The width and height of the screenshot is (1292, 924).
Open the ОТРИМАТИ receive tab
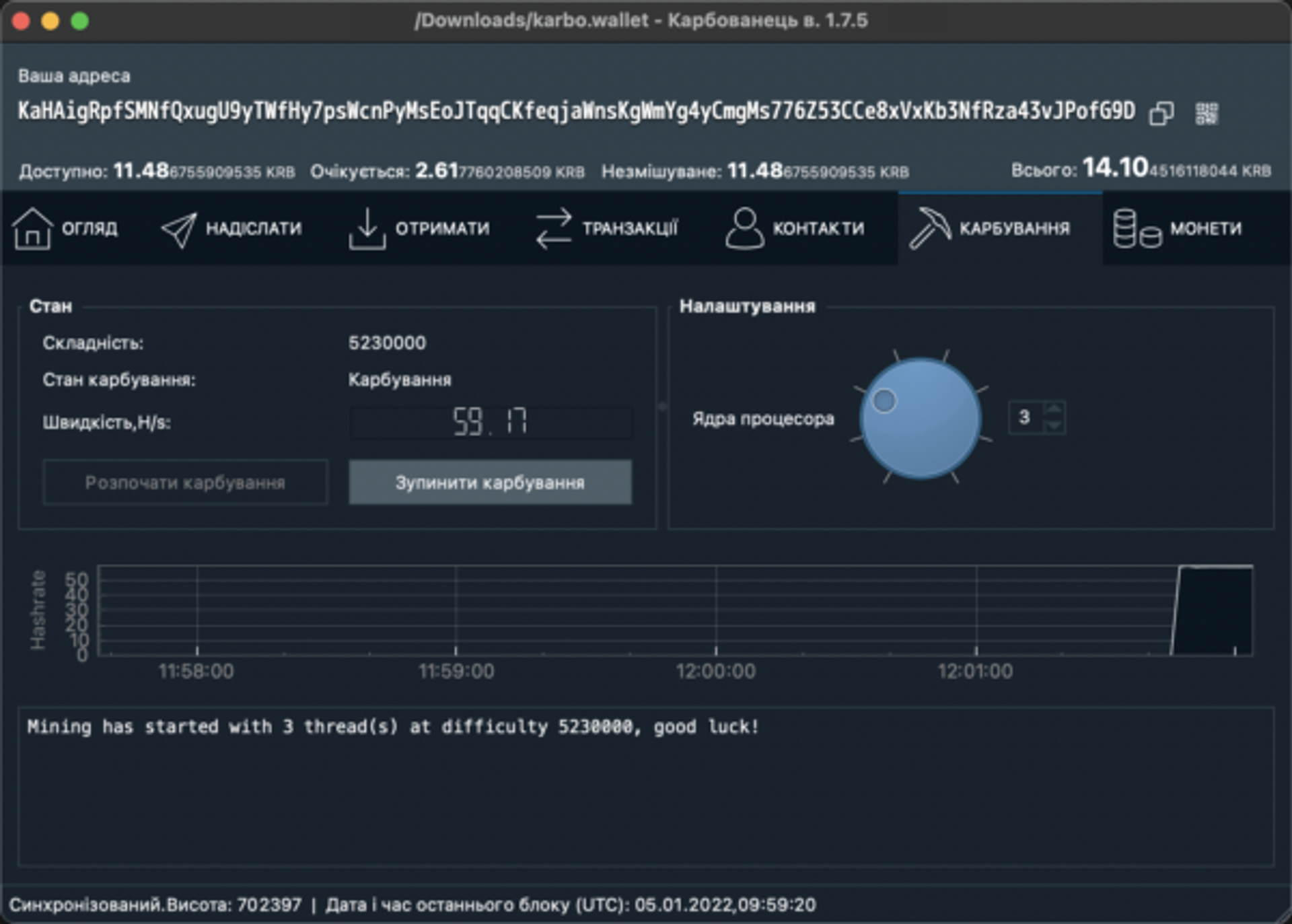419,229
